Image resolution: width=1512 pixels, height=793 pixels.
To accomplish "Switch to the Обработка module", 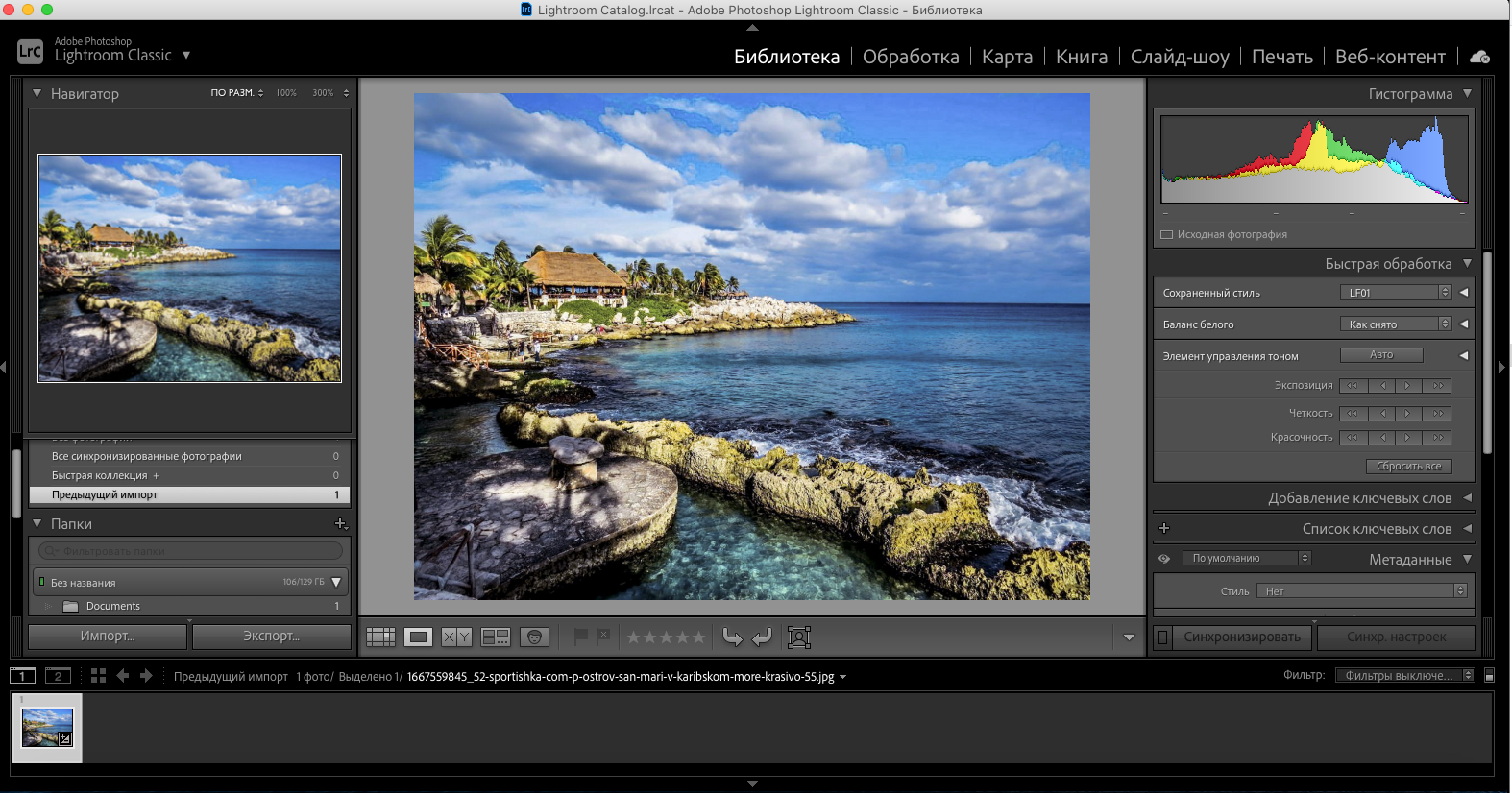I will click(910, 57).
